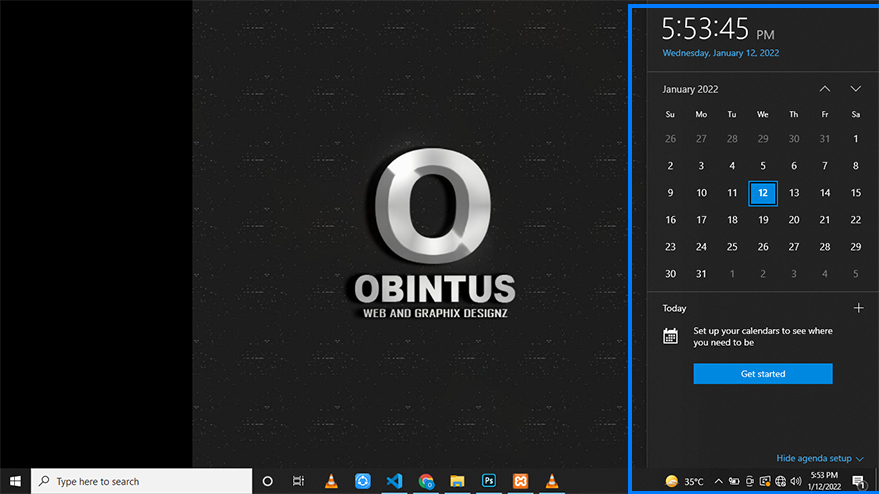This screenshot has height=494, width=879.
Task: Select January 19 in the calendar
Action: [763, 220]
